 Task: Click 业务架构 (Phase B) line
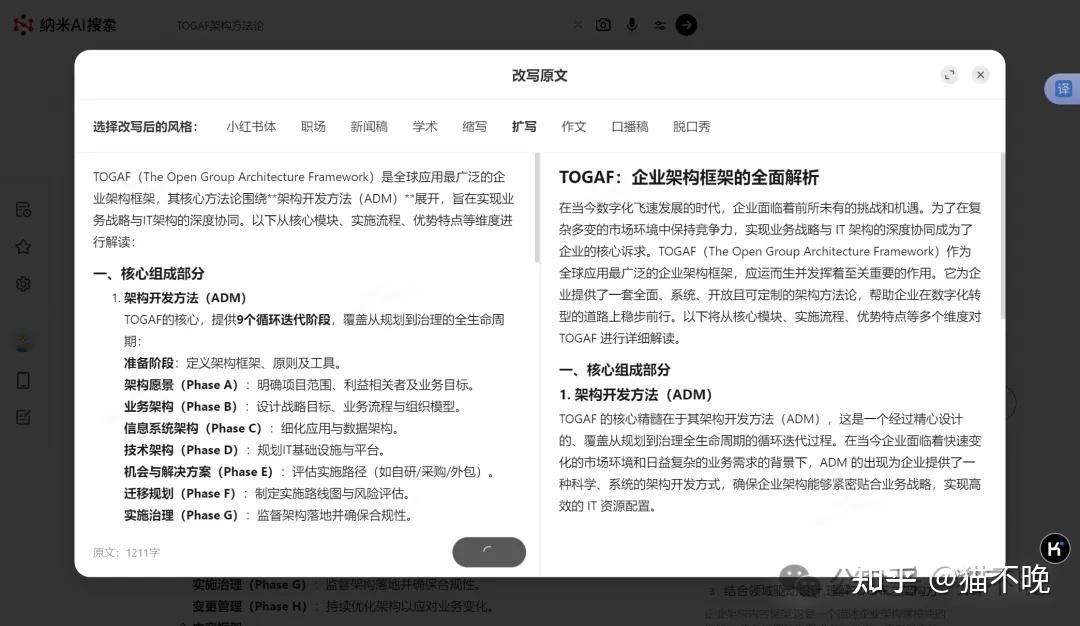tap(293, 406)
